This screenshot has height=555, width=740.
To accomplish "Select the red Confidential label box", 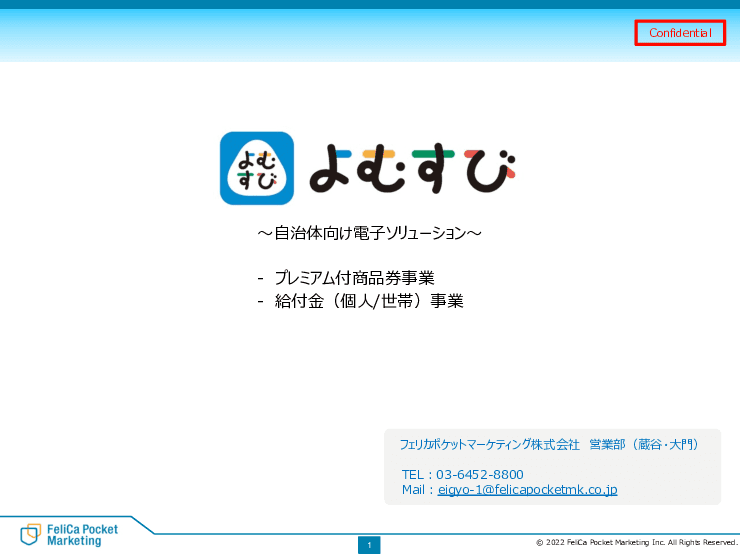I will pos(680,33).
